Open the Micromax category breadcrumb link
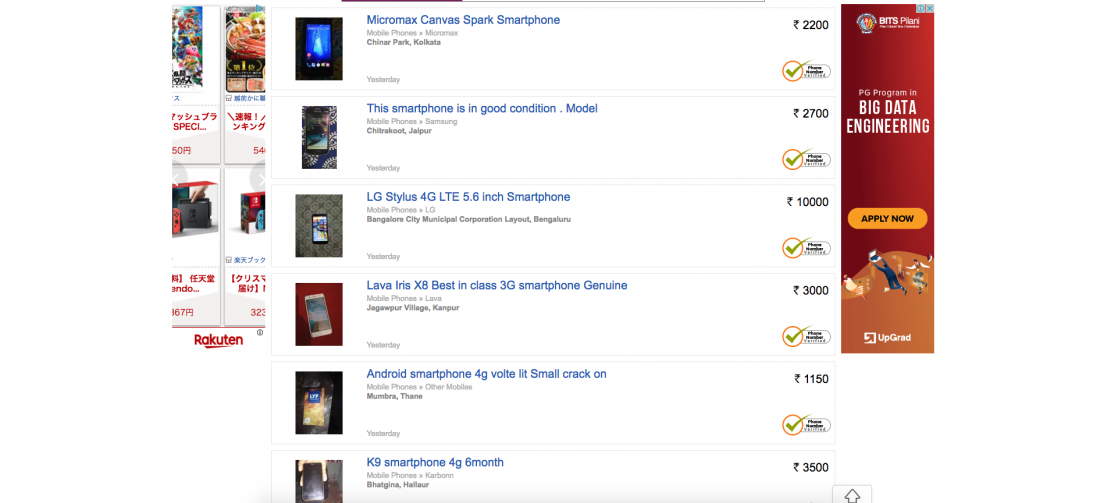The image size is (1100, 503). tap(442, 33)
